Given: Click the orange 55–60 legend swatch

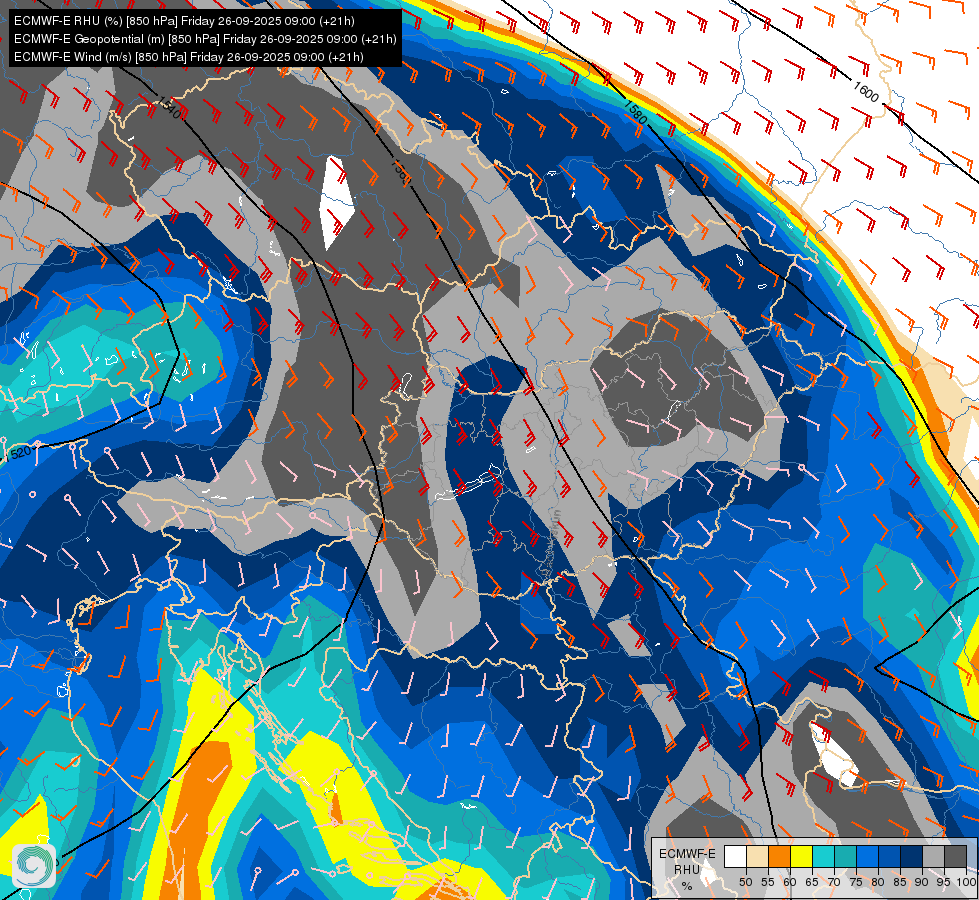Looking at the screenshot, I should (779, 856).
